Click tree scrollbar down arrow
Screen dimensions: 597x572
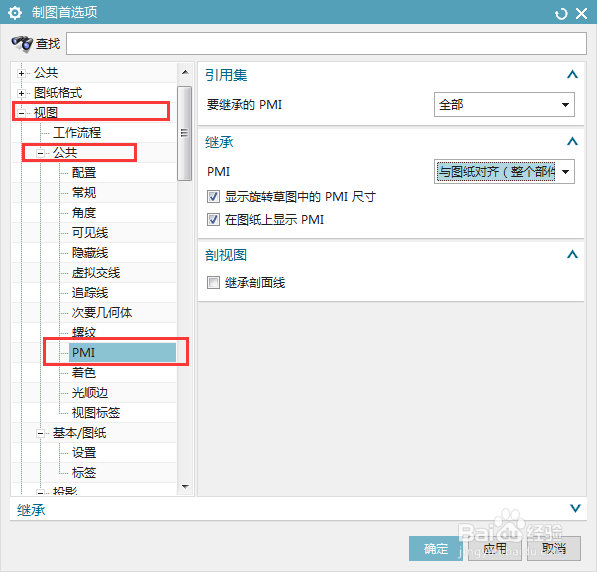click(185, 487)
